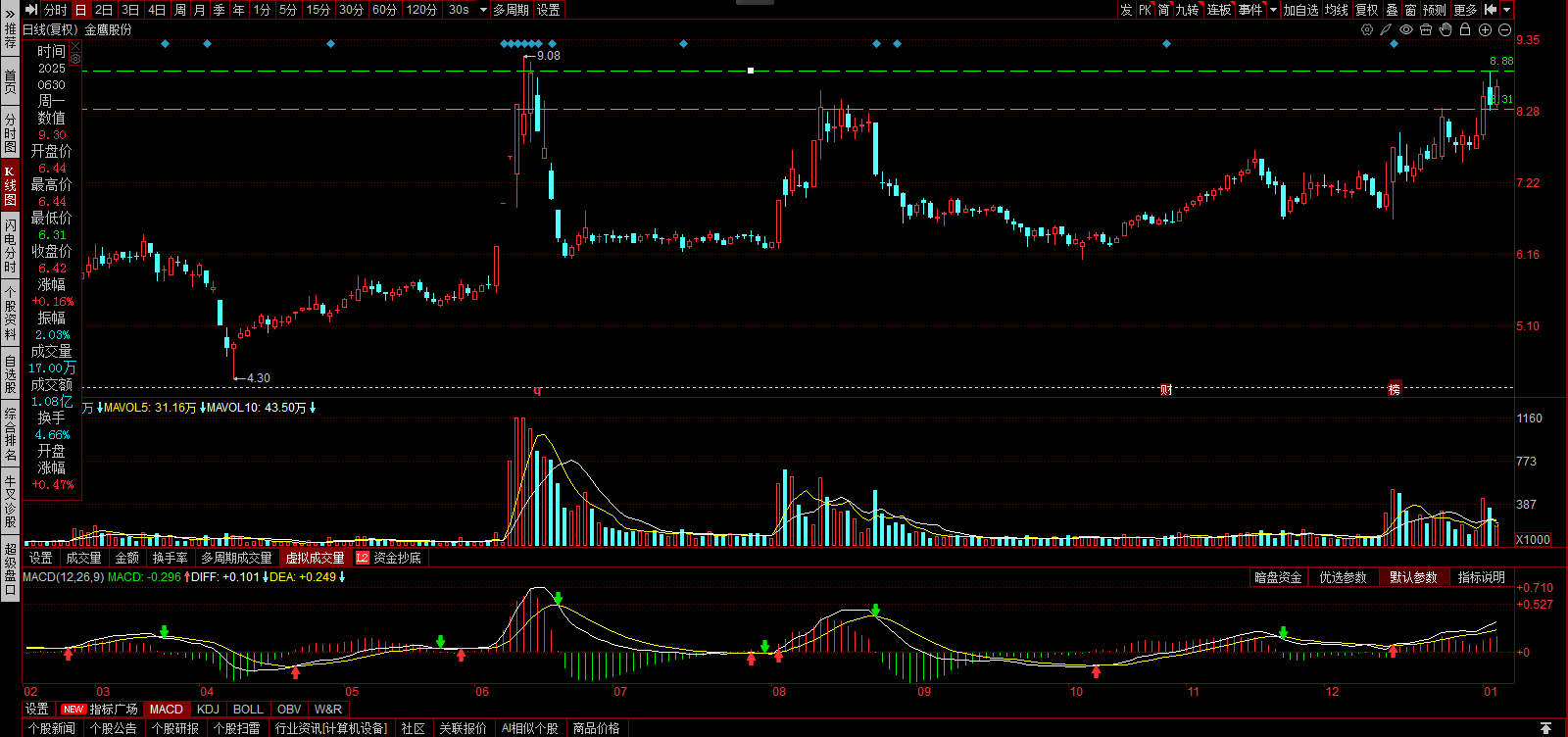
Task: Toggle the eye visibility icon
Action: coord(1406,29)
